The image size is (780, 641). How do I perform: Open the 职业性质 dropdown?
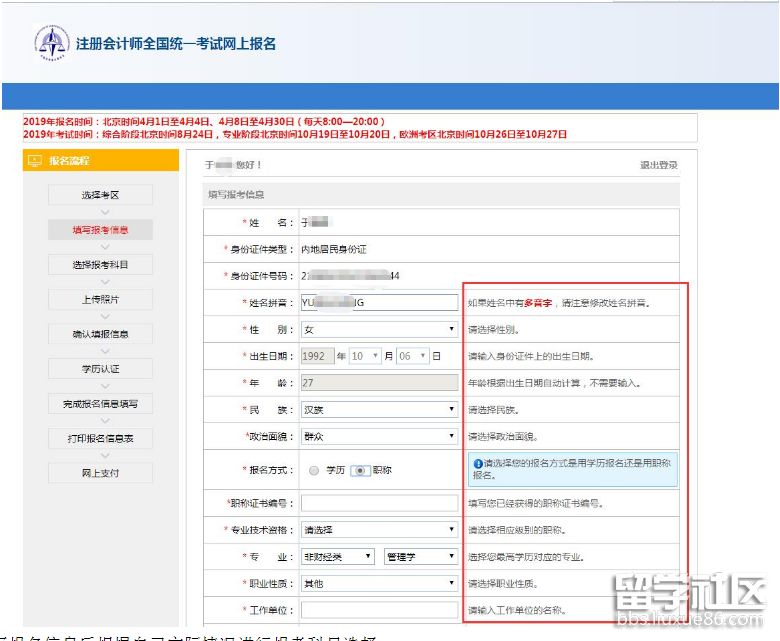pyautogui.click(x=379, y=583)
